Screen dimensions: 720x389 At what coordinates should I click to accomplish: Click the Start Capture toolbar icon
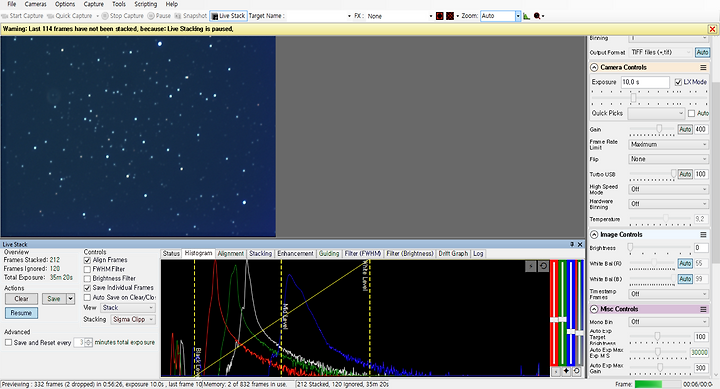click(x=6, y=16)
